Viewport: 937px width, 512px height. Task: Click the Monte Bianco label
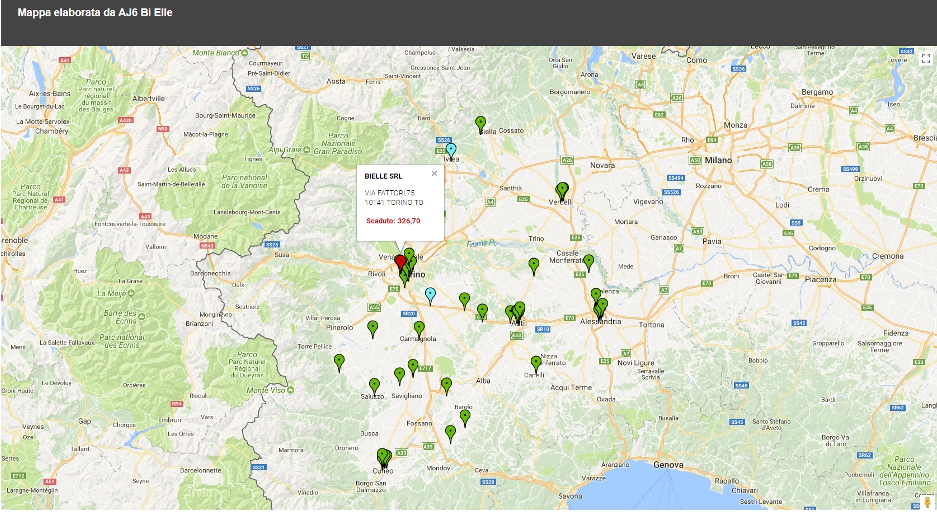pos(216,53)
